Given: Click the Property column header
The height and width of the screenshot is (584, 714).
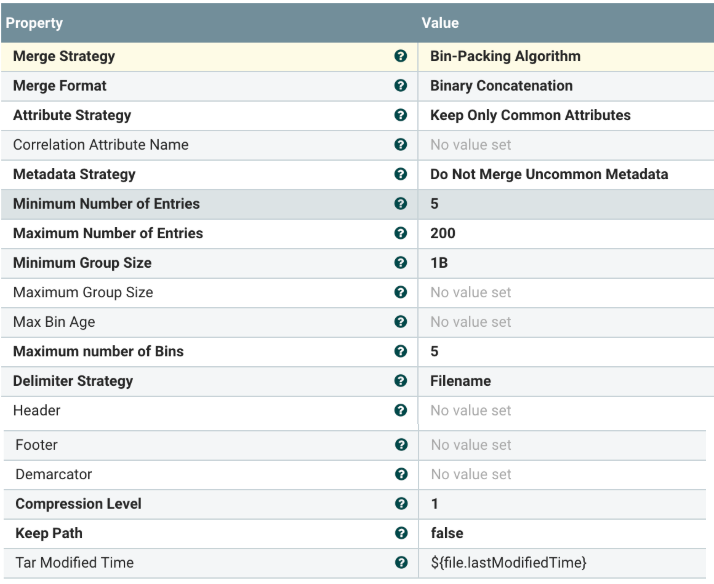Looking at the screenshot, I should tap(35, 21).
